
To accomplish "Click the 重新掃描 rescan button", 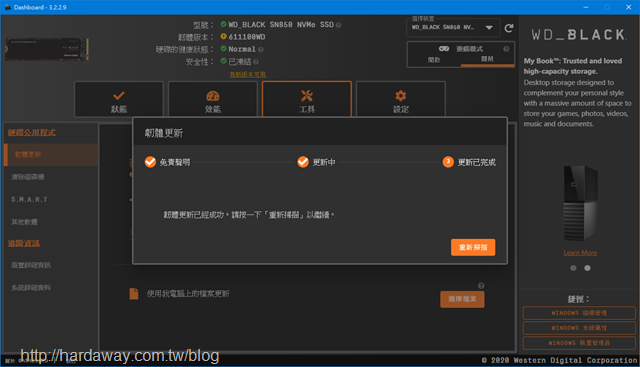I will click(x=473, y=247).
